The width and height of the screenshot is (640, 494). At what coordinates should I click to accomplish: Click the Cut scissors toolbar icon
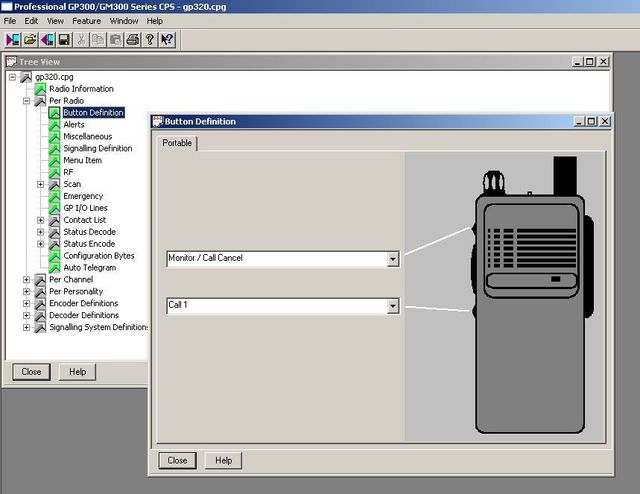[x=81, y=40]
